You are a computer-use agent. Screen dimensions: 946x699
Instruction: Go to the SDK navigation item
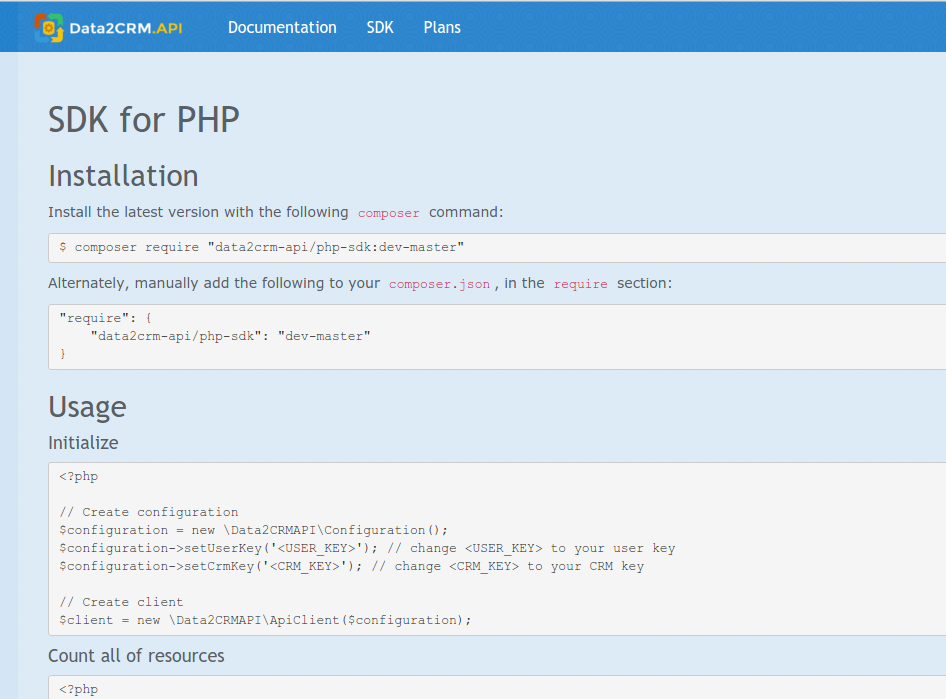(x=380, y=28)
